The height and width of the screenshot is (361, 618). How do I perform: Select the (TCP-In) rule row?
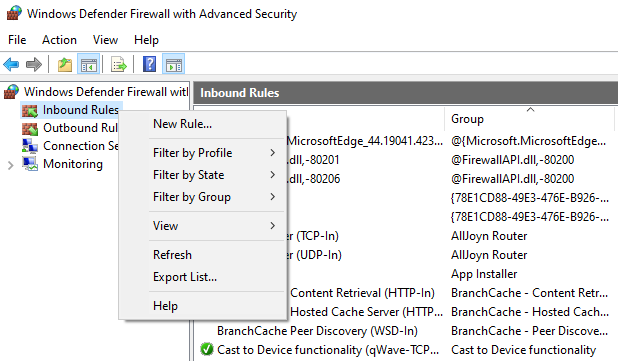pos(313,236)
